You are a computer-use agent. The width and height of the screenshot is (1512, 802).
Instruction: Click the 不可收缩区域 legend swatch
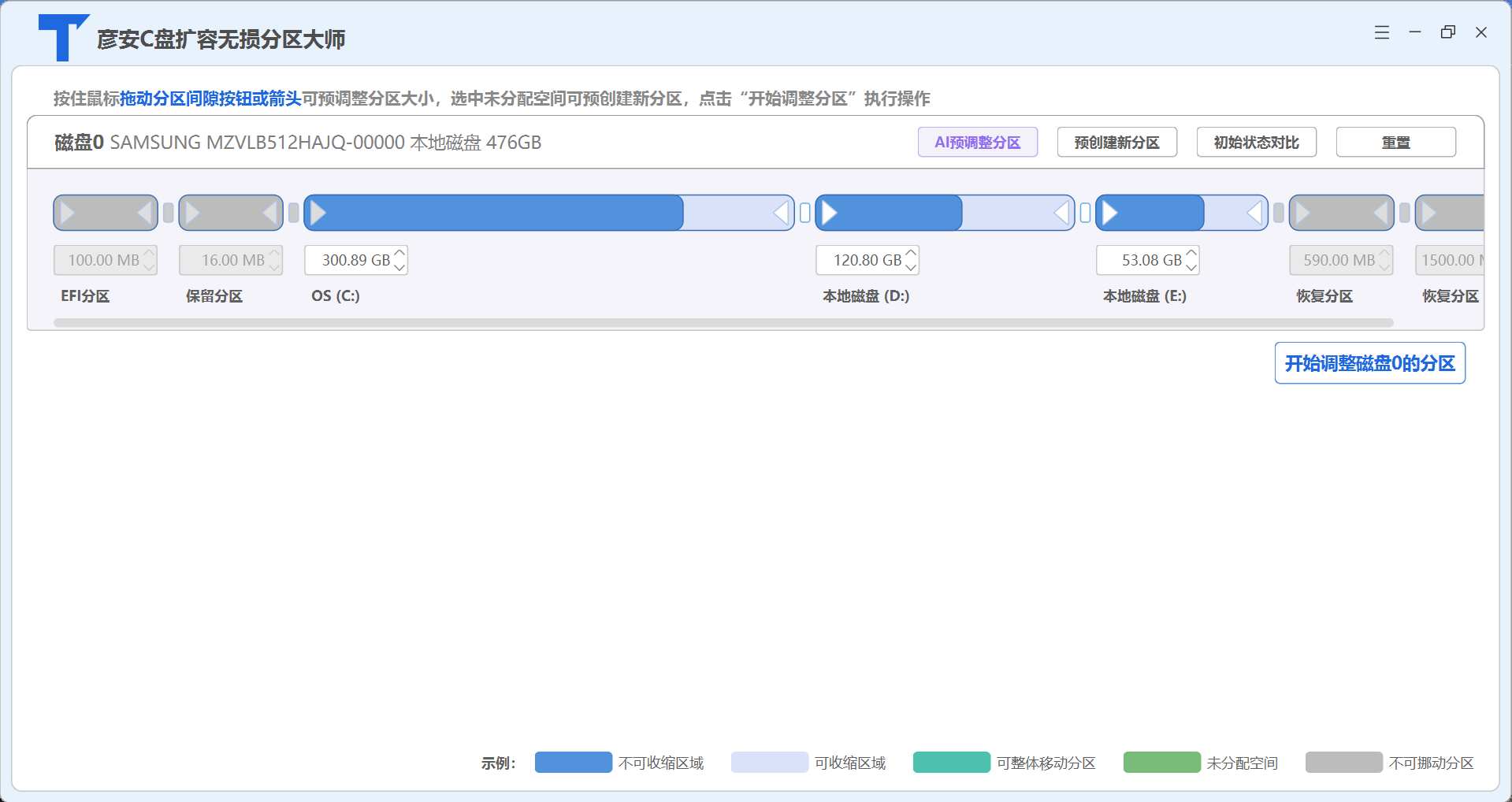[x=574, y=762]
